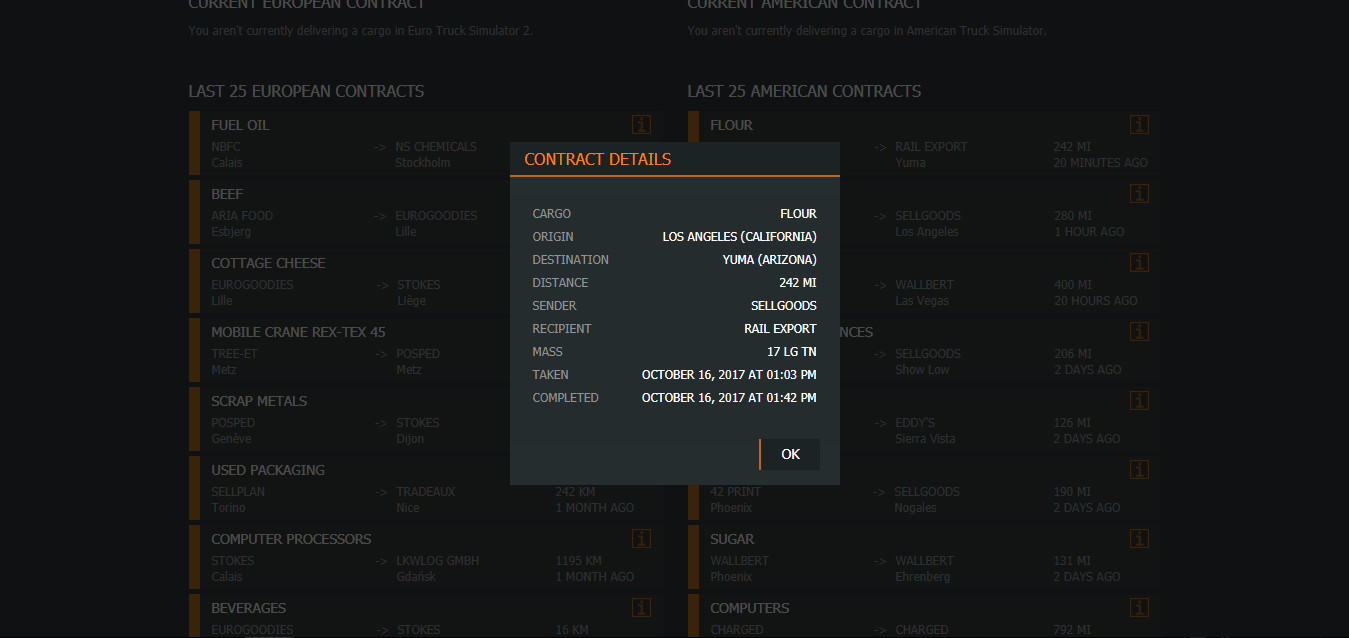Open info icon for American Flour contract
Viewport: 1349px width, 638px height.
point(1139,125)
